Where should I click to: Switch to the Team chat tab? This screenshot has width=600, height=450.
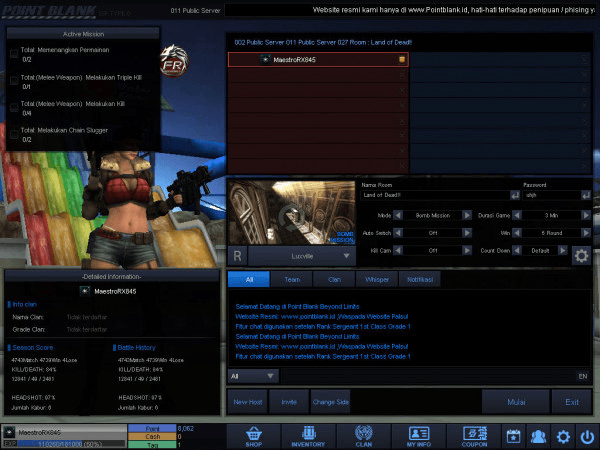tap(292, 279)
